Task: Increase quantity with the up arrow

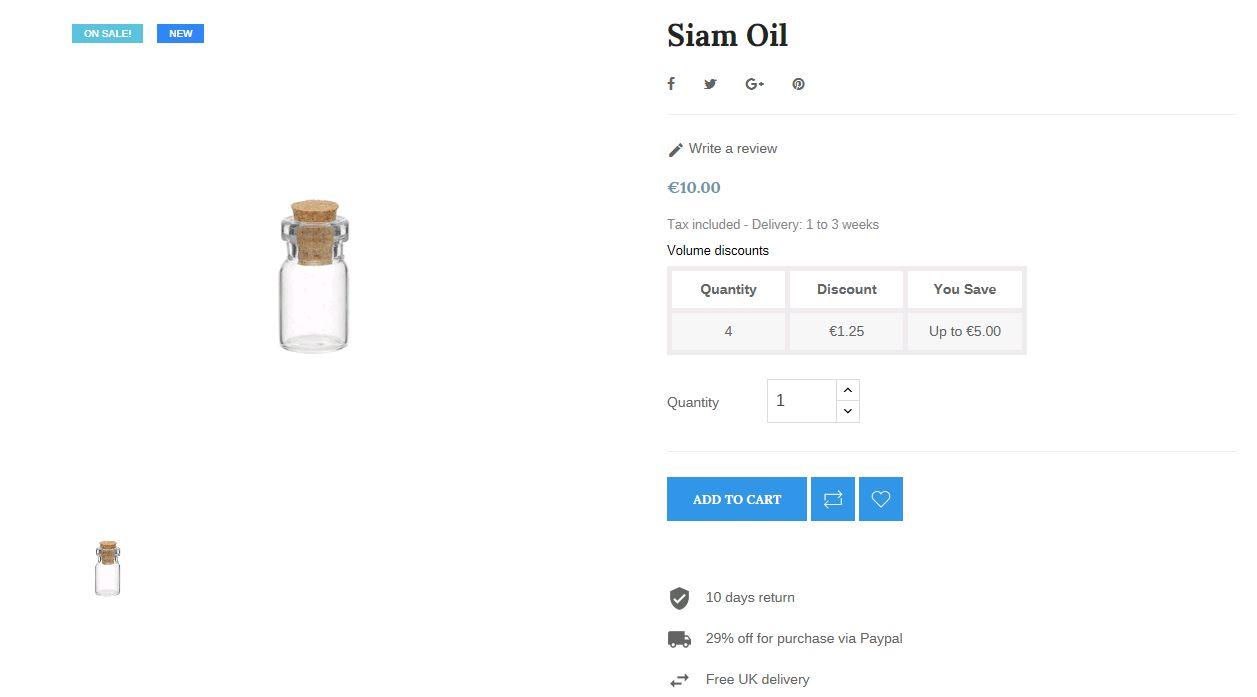Action: click(x=848, y=390)
